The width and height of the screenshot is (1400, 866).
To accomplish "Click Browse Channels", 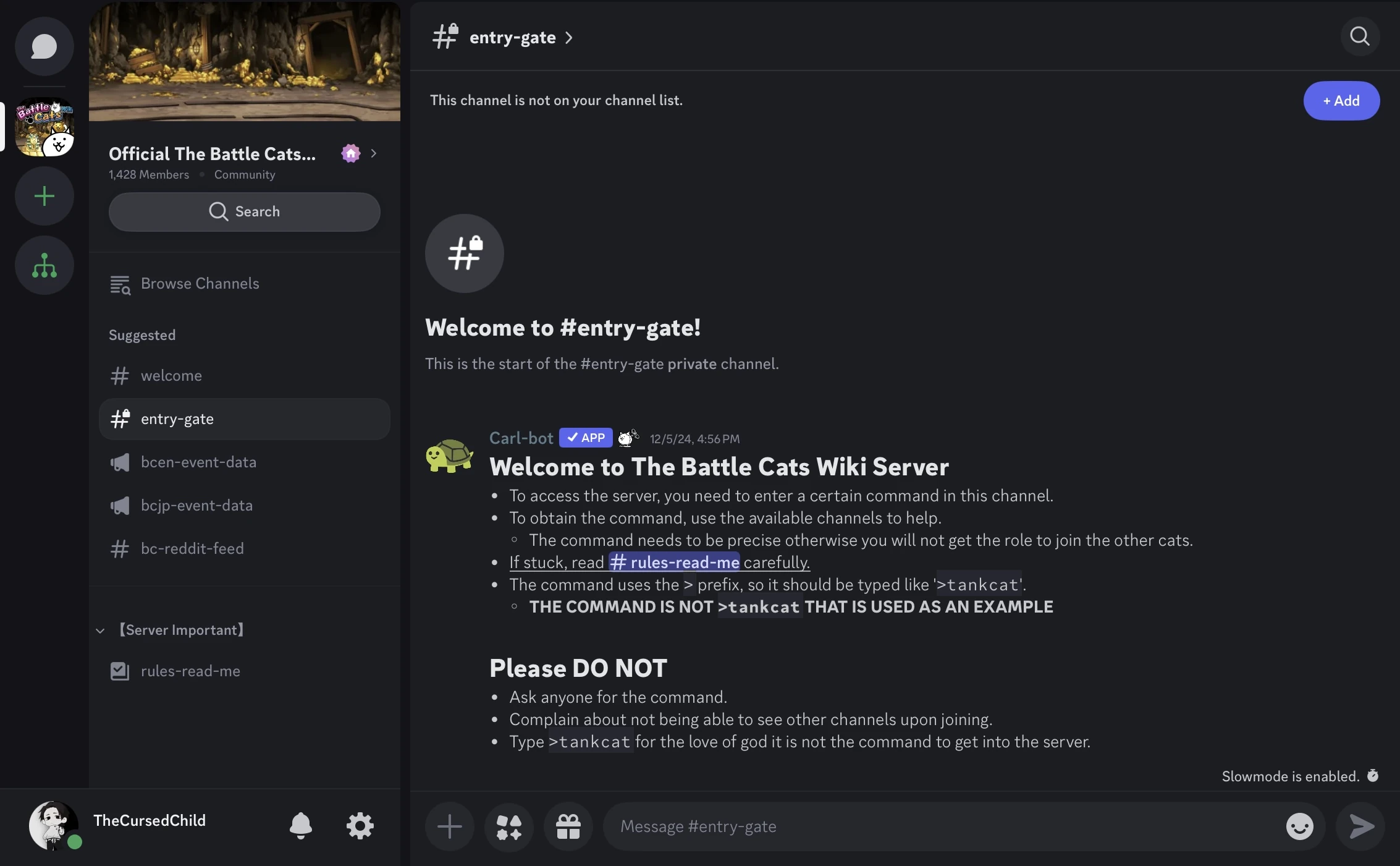I will tap(200, 284).
